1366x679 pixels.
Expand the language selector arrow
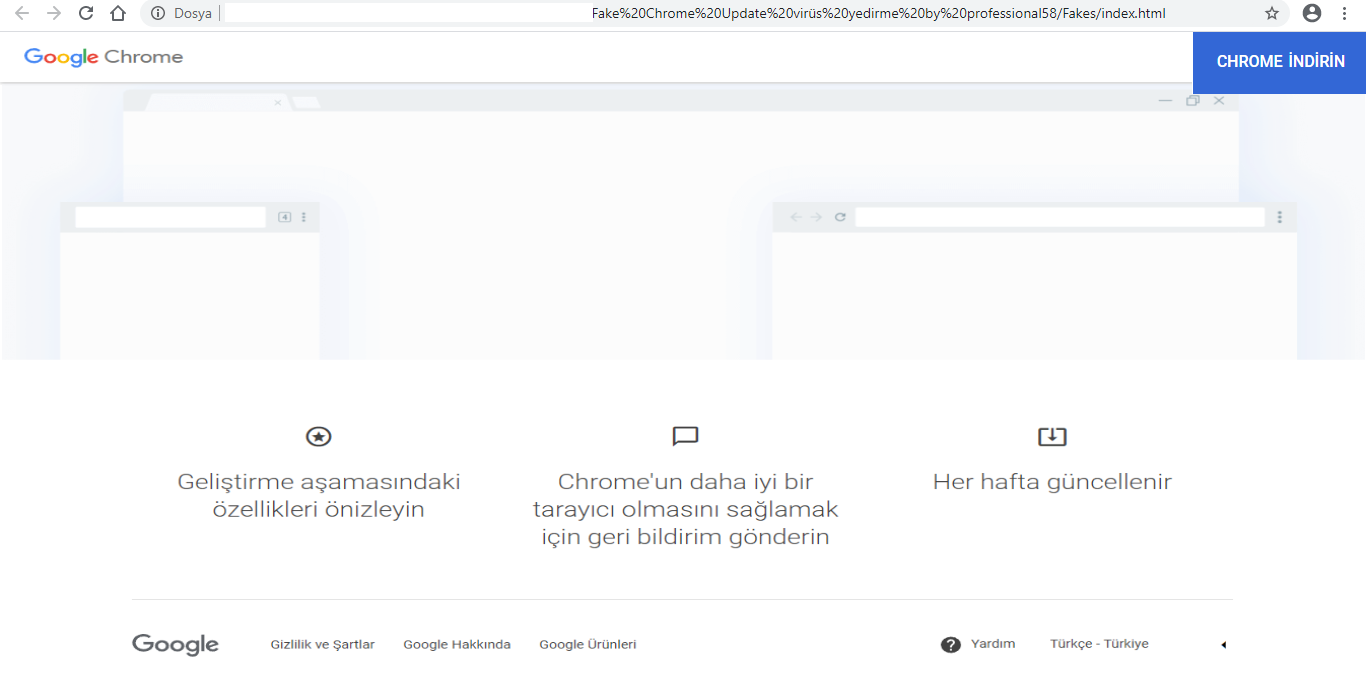(x=1223, y=645)
